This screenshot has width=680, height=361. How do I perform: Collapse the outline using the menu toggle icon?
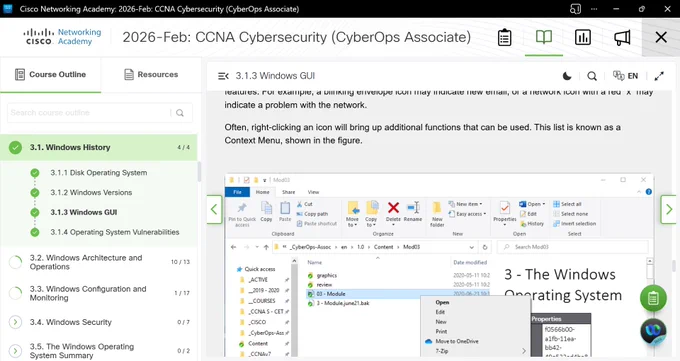click(x=223, y=76)
